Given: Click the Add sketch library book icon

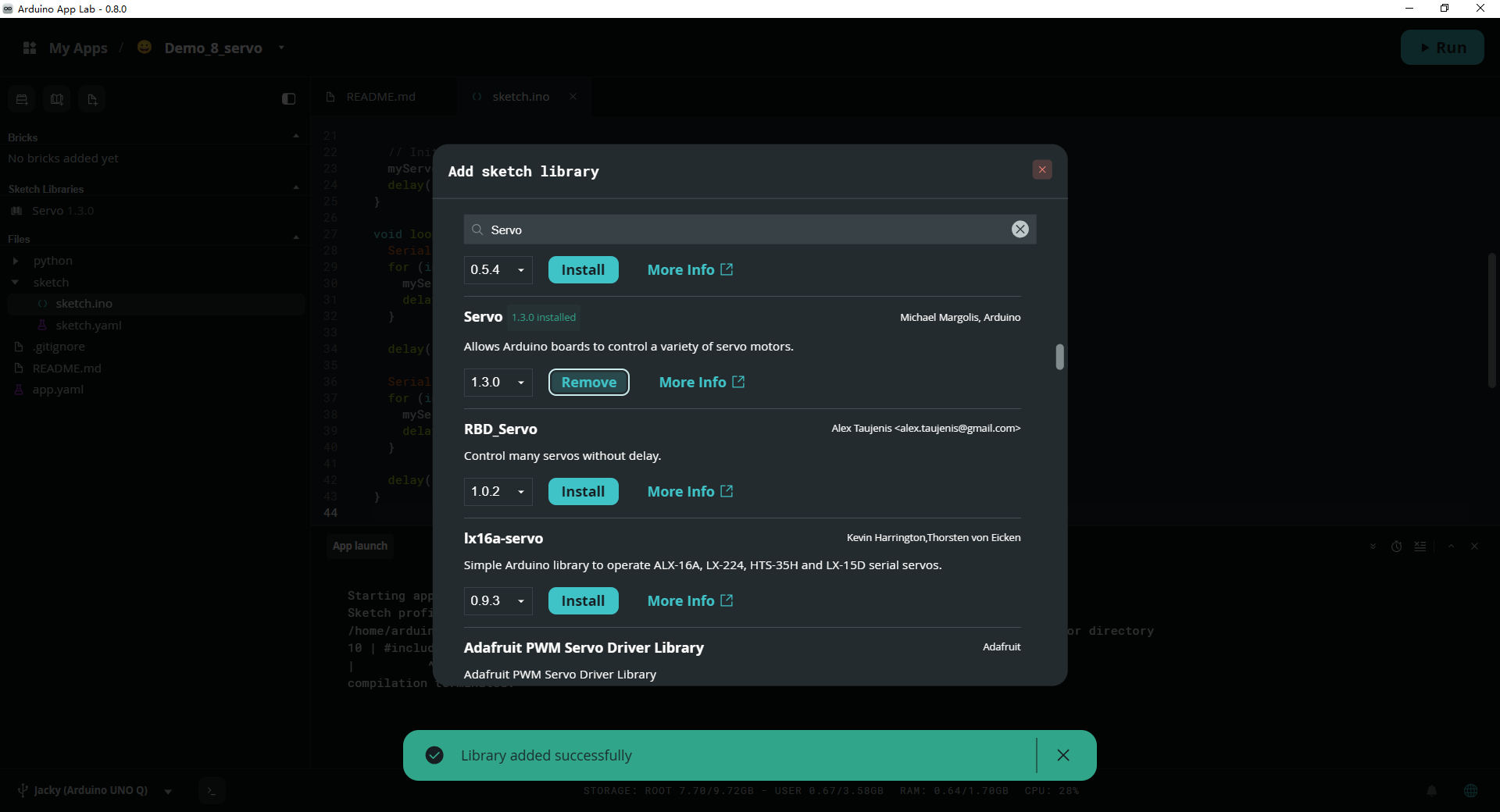Looking at the screenshot, I should (57, 99).
